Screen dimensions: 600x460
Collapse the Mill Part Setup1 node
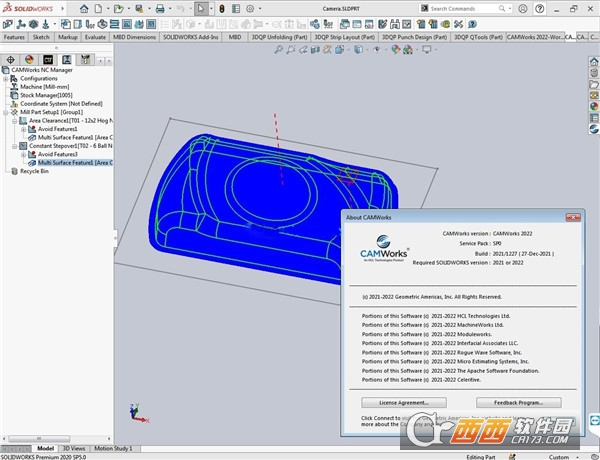tap(6, 112)
